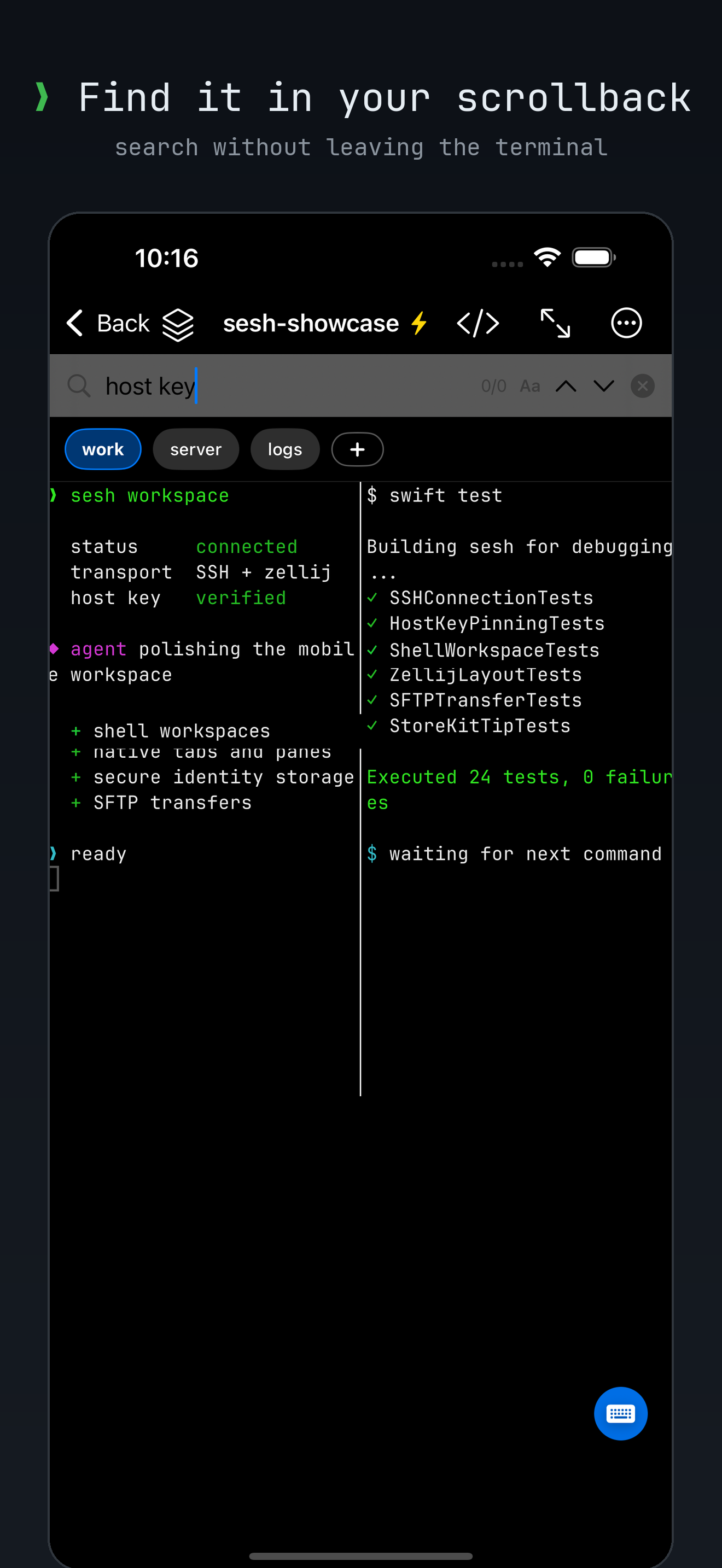Tap the sesh-showcase session title

(x=311, y=323)
